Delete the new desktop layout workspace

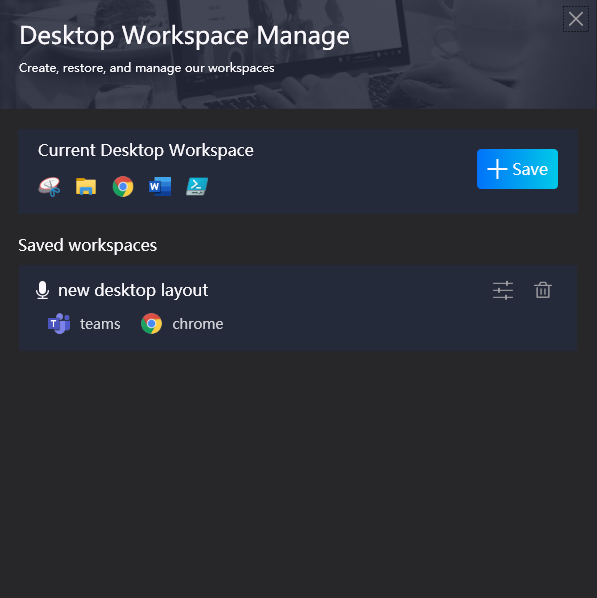pyautogui.click(x=542, y=290)
